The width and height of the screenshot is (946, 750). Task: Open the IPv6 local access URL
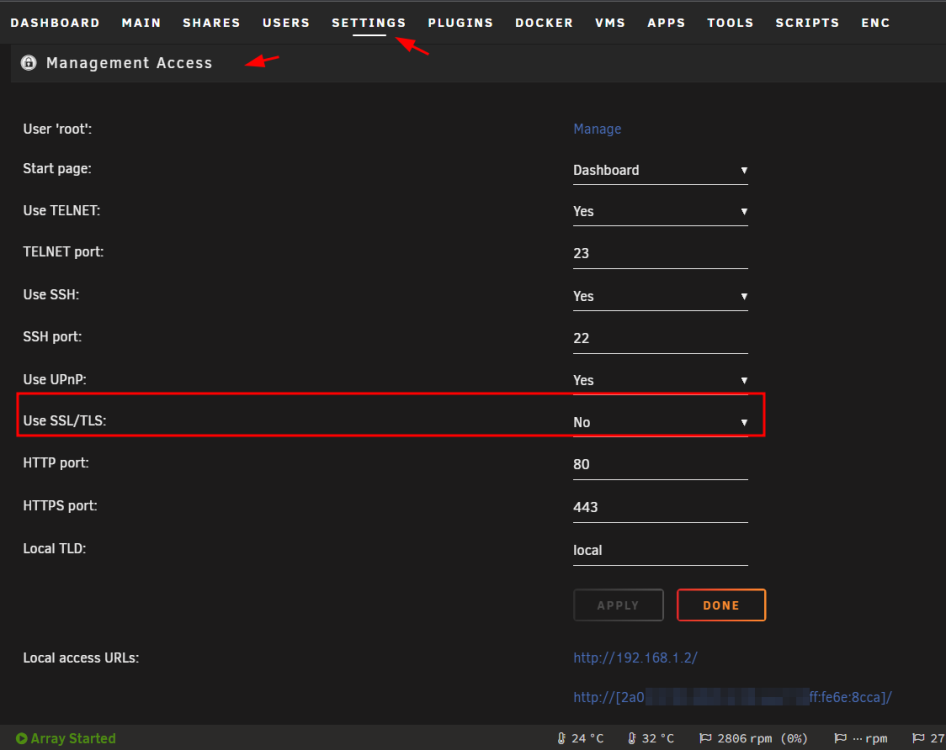732,698
